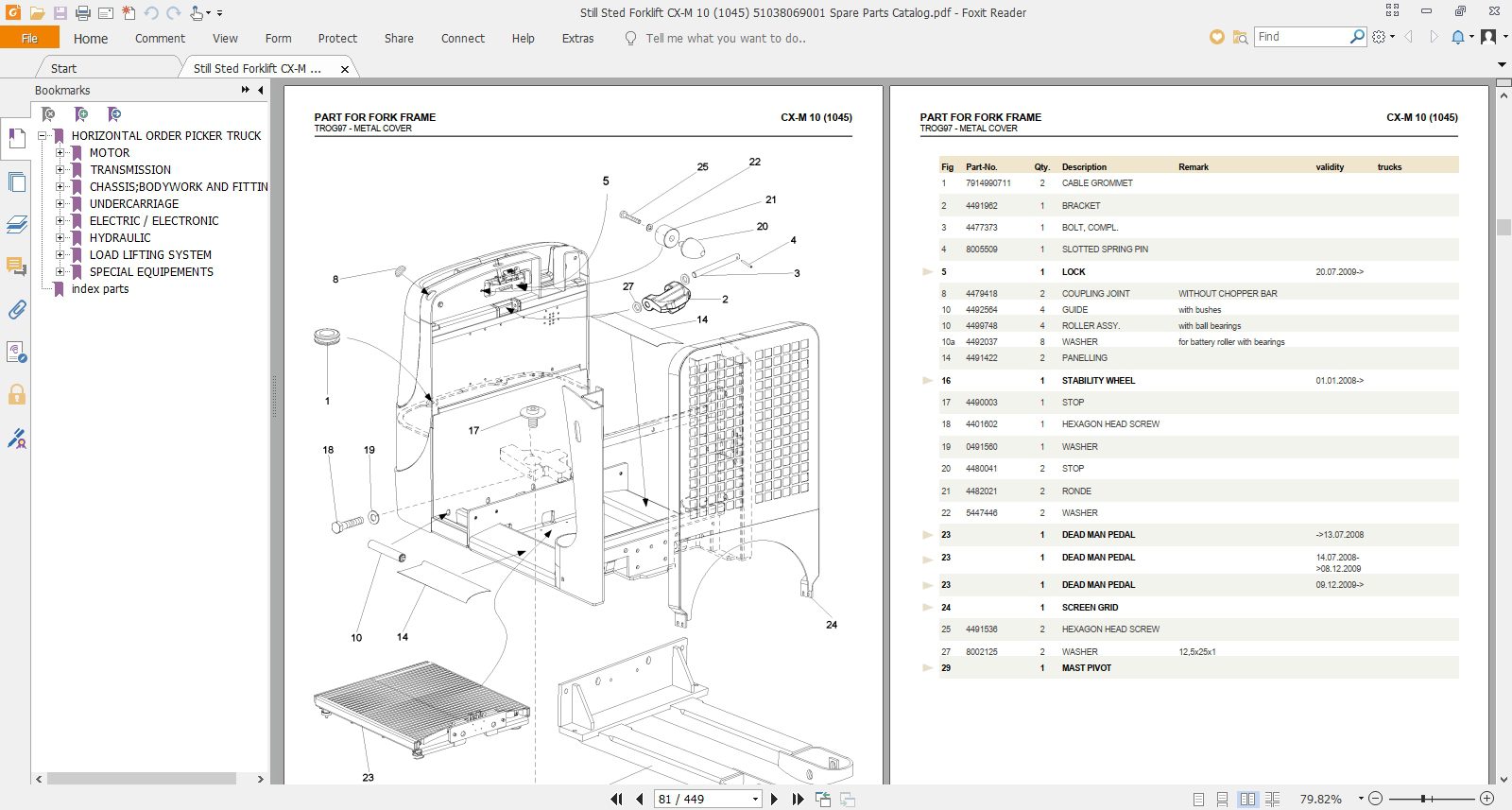
Task: Open the Security padlock sidebar icon
Action: (16, 394)
